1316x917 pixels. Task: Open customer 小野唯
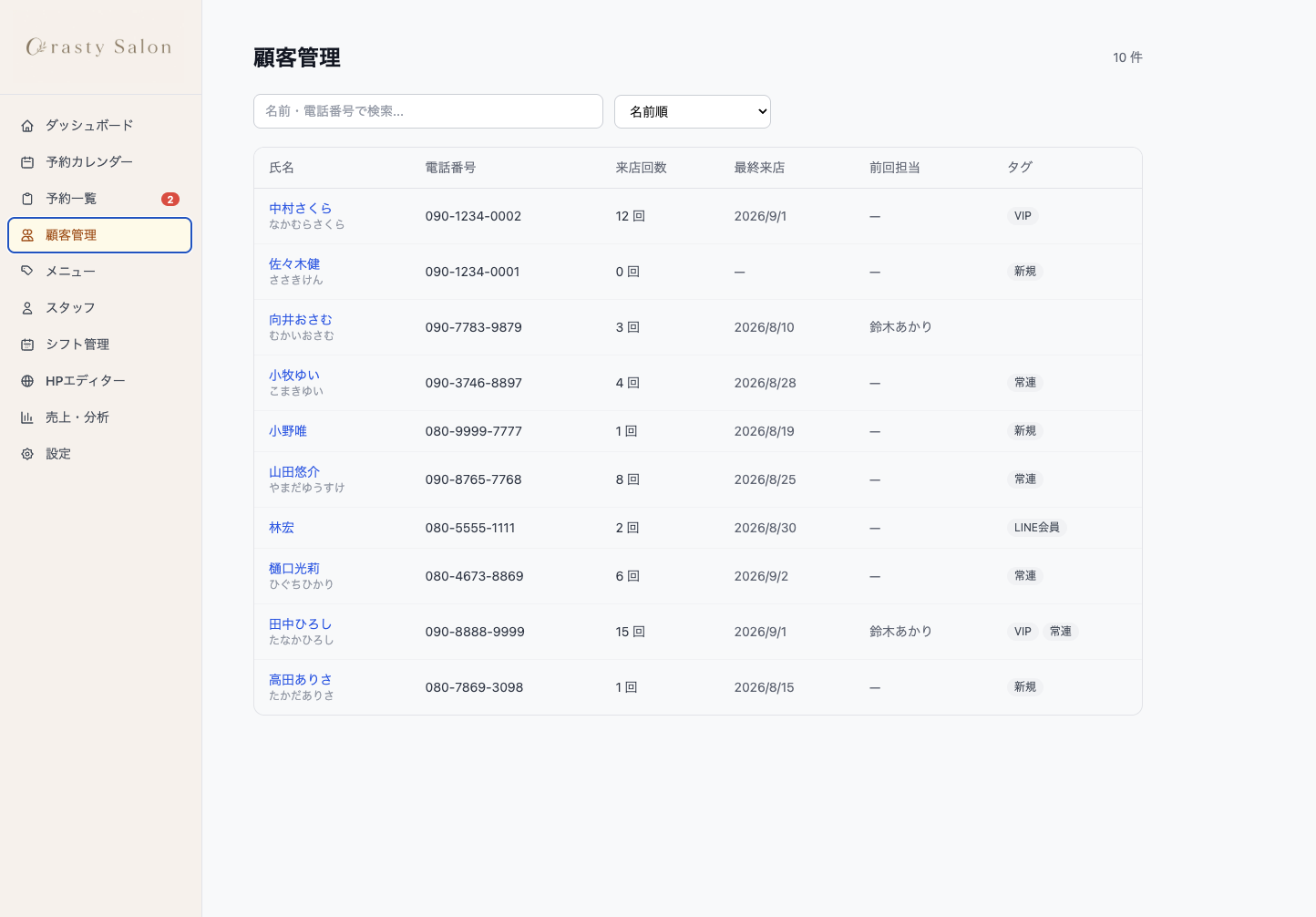point(288,431)
